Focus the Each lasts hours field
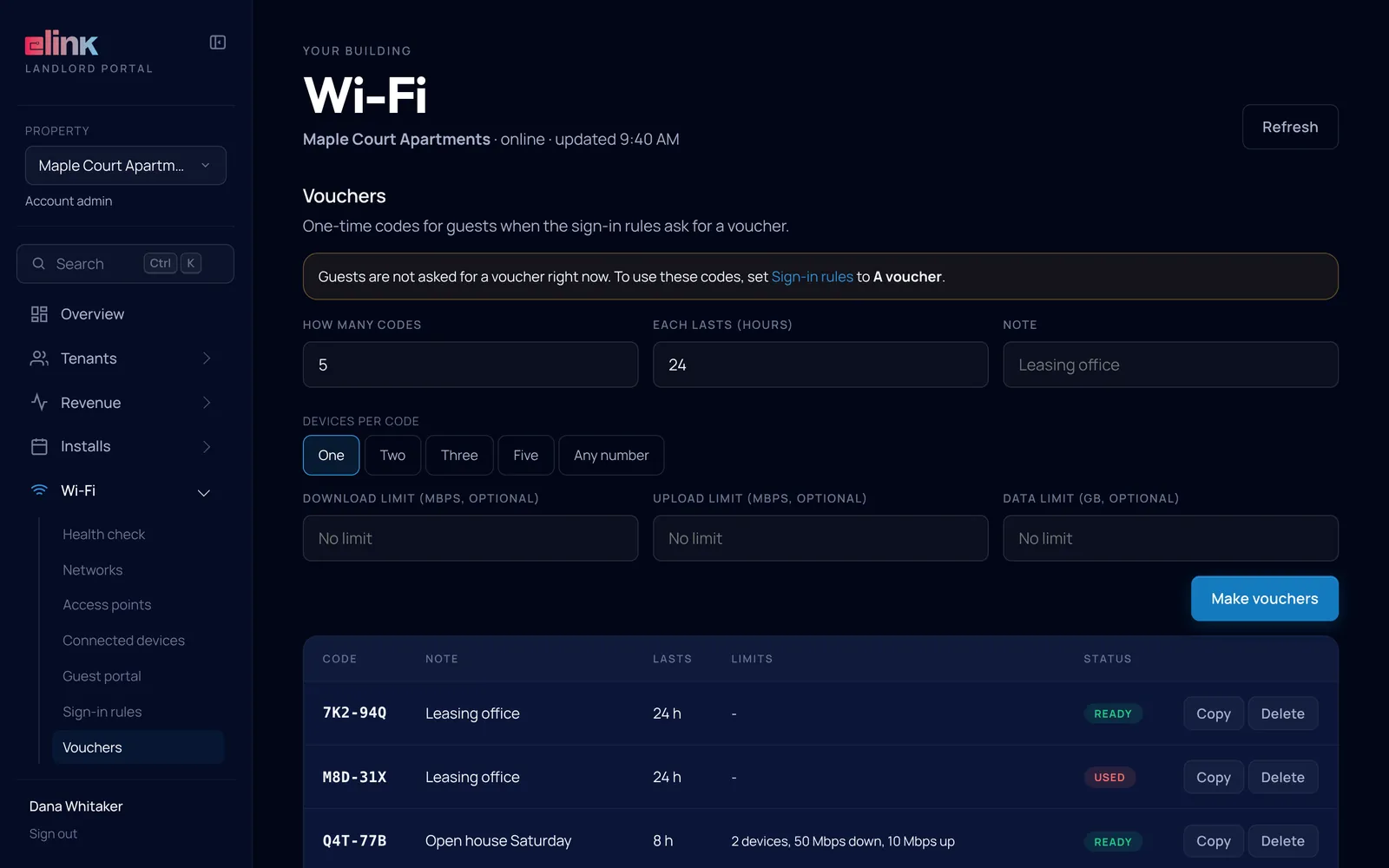This screenshot has width=1389, height=868. pos(820,365)
